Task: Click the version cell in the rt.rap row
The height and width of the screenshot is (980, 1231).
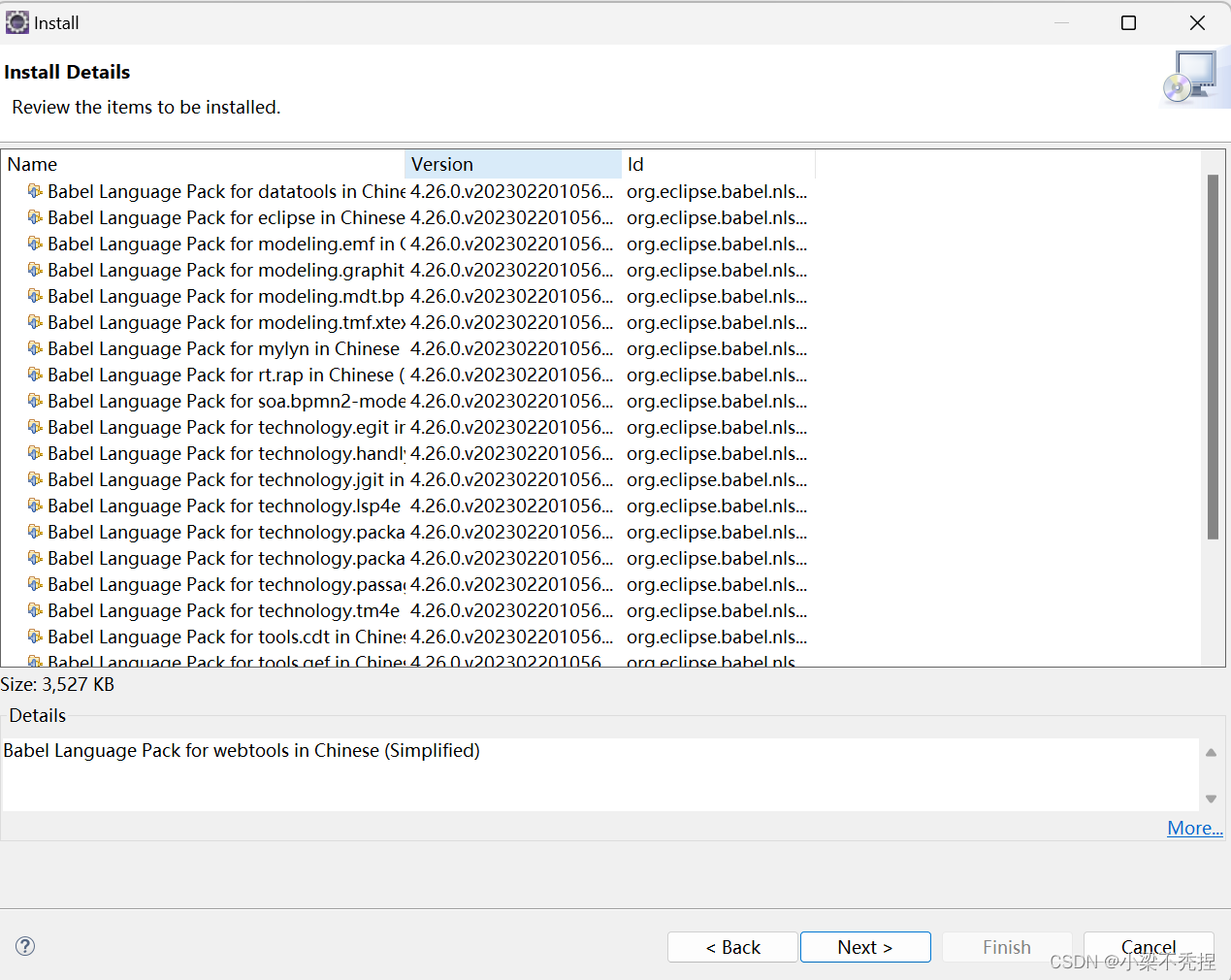Action: click(512, 375)
